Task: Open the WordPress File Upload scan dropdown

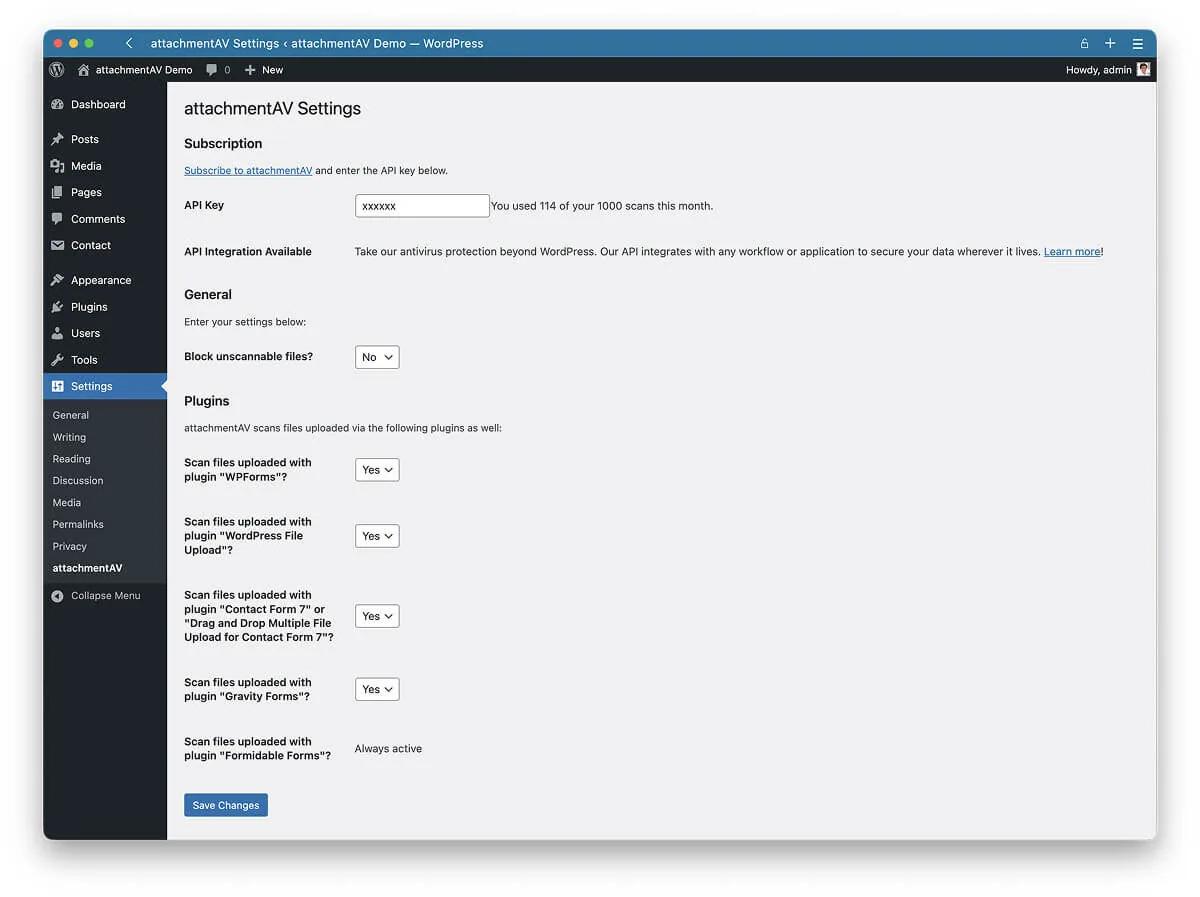Action: click(x=377, y=536)
